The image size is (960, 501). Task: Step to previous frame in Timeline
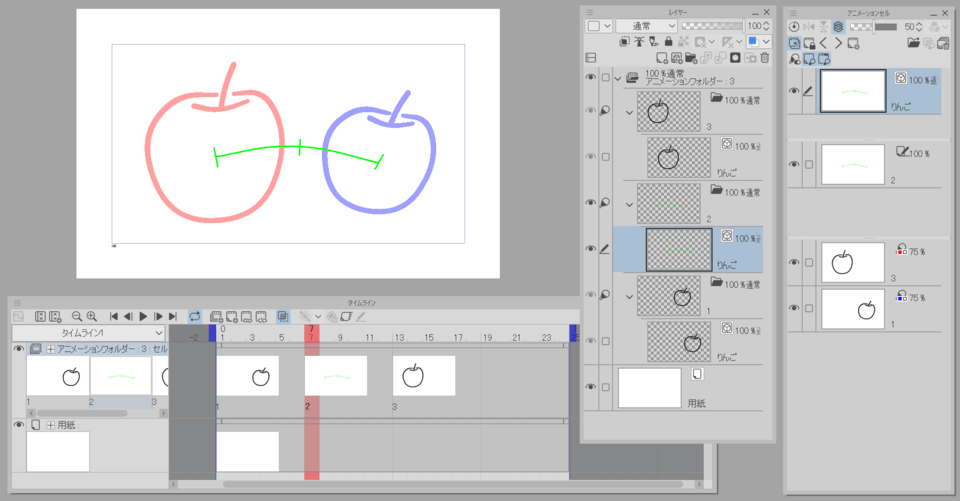point(128,317)
